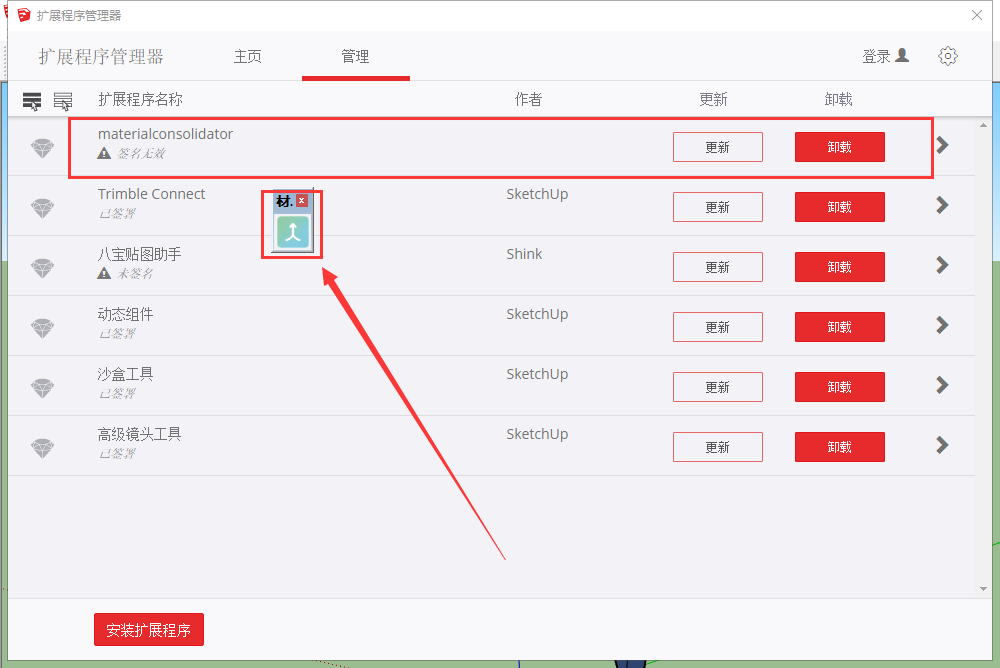Open the settings gear icon

tap(948, 56)
